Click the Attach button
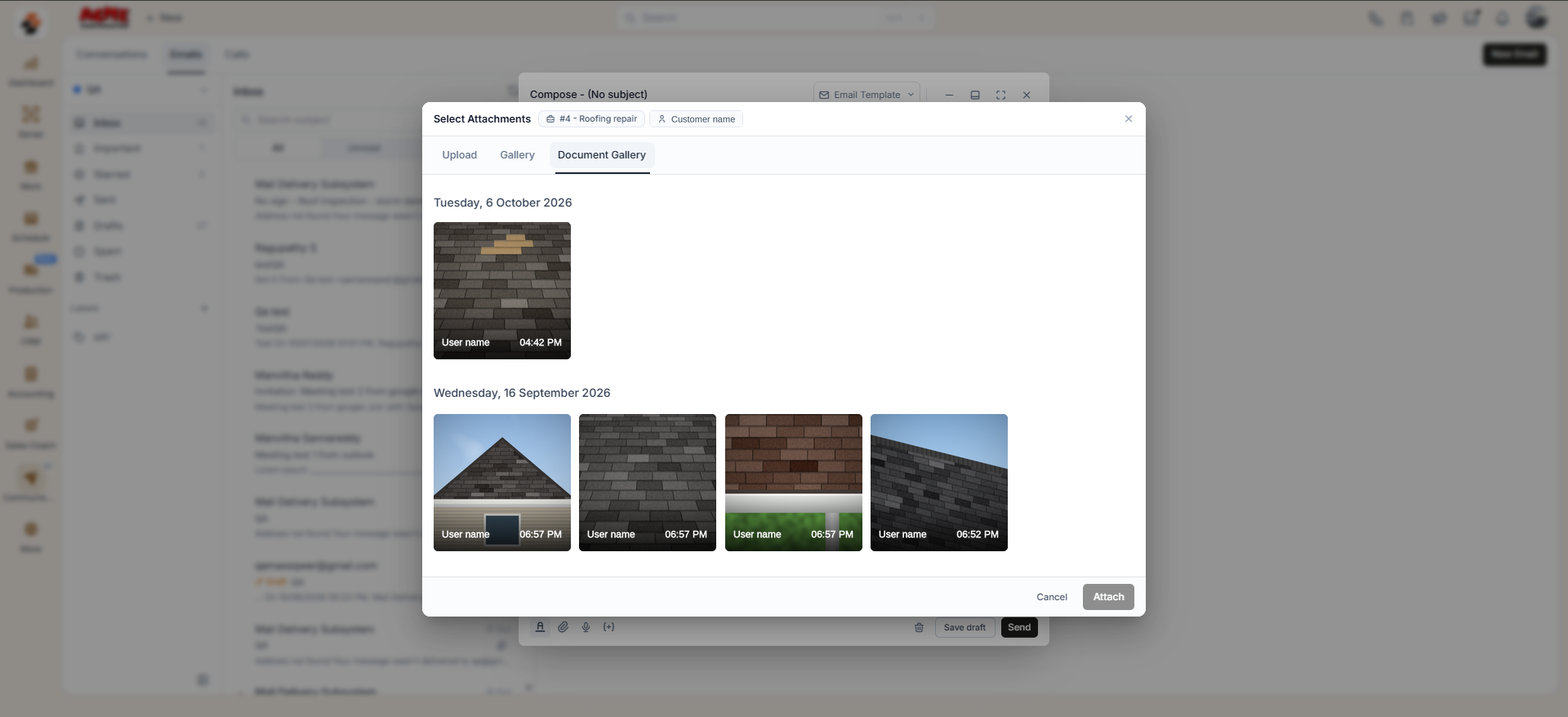Screen dimensions: 1568x717 [x=1108, y=597]
